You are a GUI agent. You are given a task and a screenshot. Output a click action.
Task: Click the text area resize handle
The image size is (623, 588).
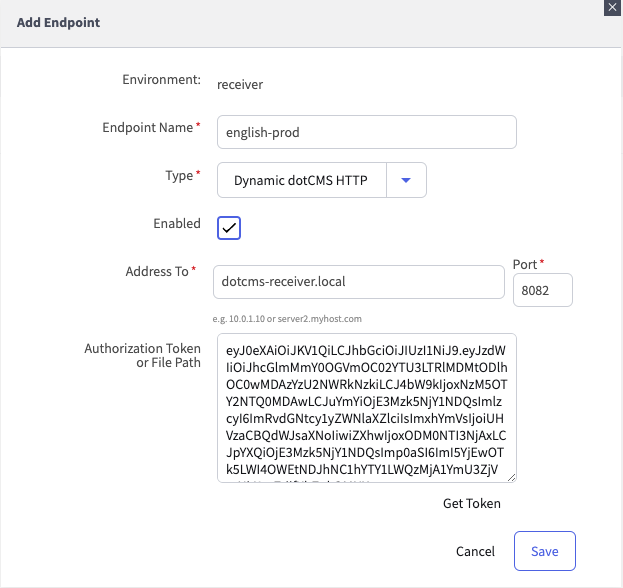pyautogui.click(x=511, y=478)
